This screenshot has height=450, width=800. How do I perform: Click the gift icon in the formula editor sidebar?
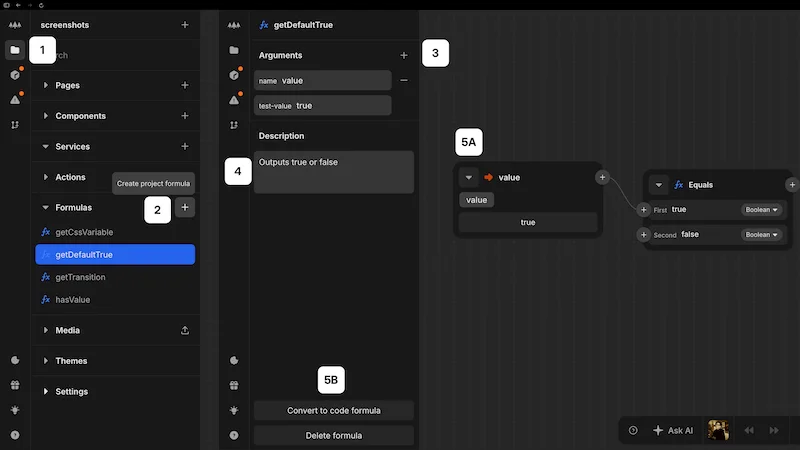click(234, 385)
